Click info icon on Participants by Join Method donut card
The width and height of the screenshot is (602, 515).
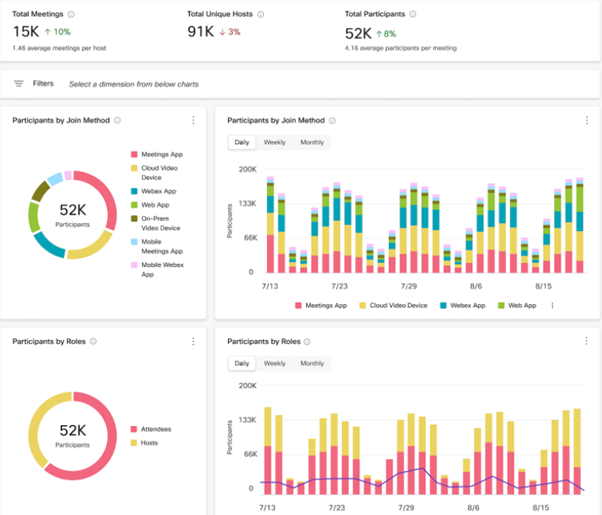pyautogui.click(x=118, y=120)
